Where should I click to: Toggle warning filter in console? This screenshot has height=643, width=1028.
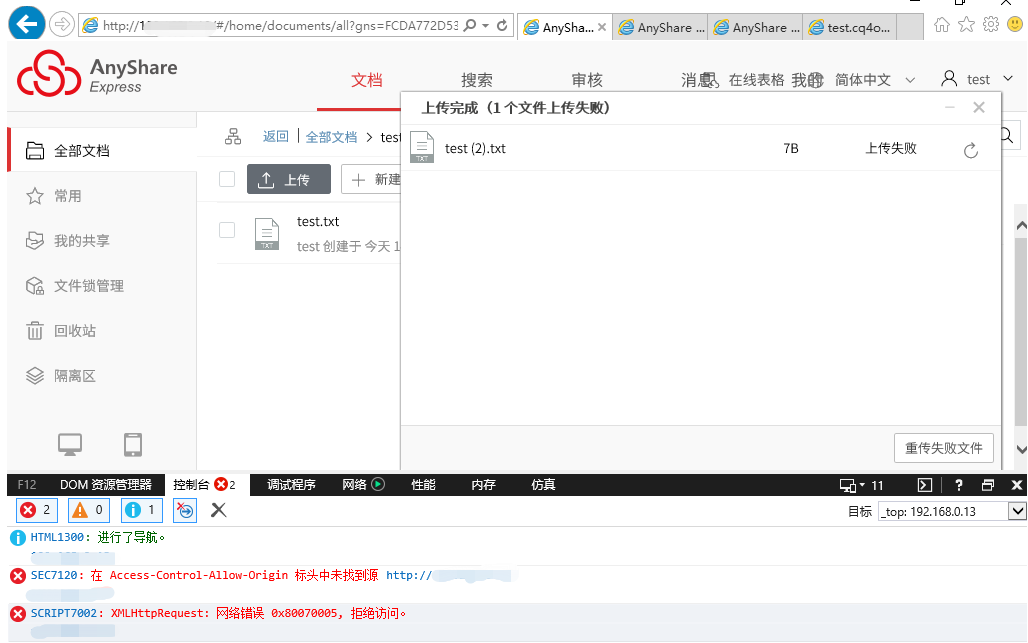89,510
